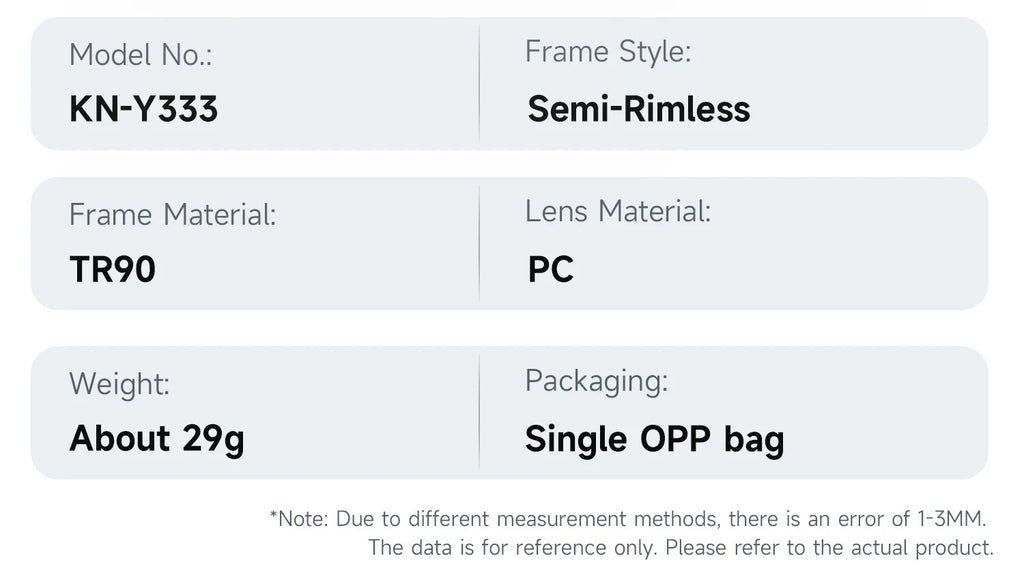This screenshot has height=582, width=1024.
Task: Select the Single OPP bag value
Action: coord(654,439)
